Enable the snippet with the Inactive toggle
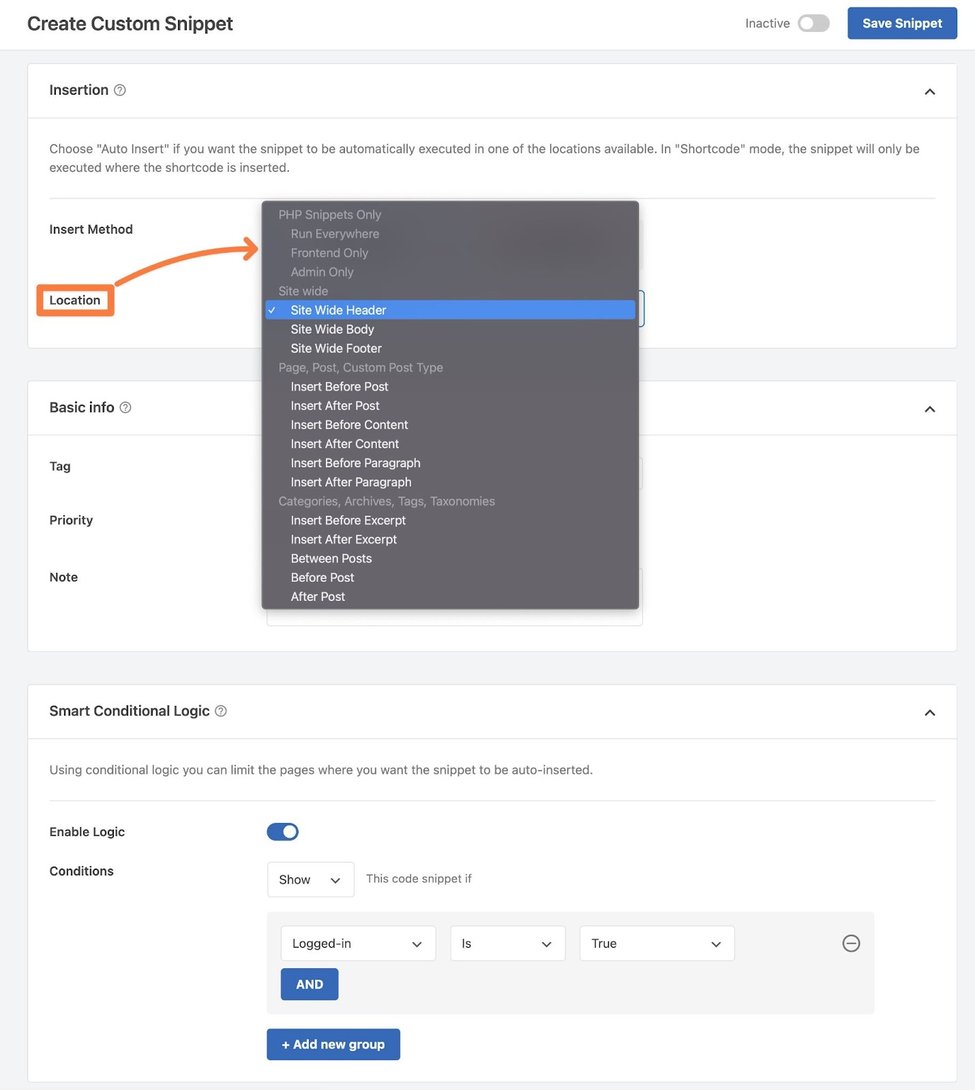 pyautogui.click(x=813, y=22)
